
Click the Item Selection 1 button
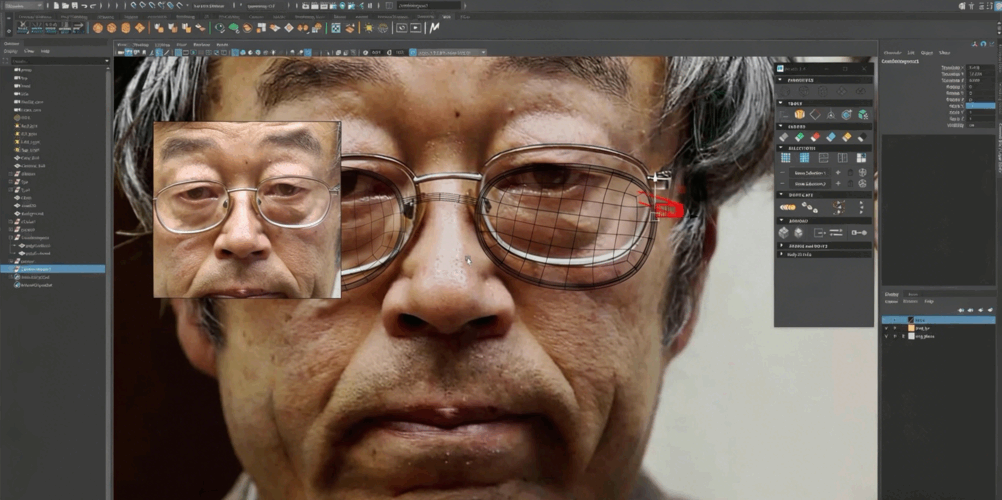(x=810, y=173)
